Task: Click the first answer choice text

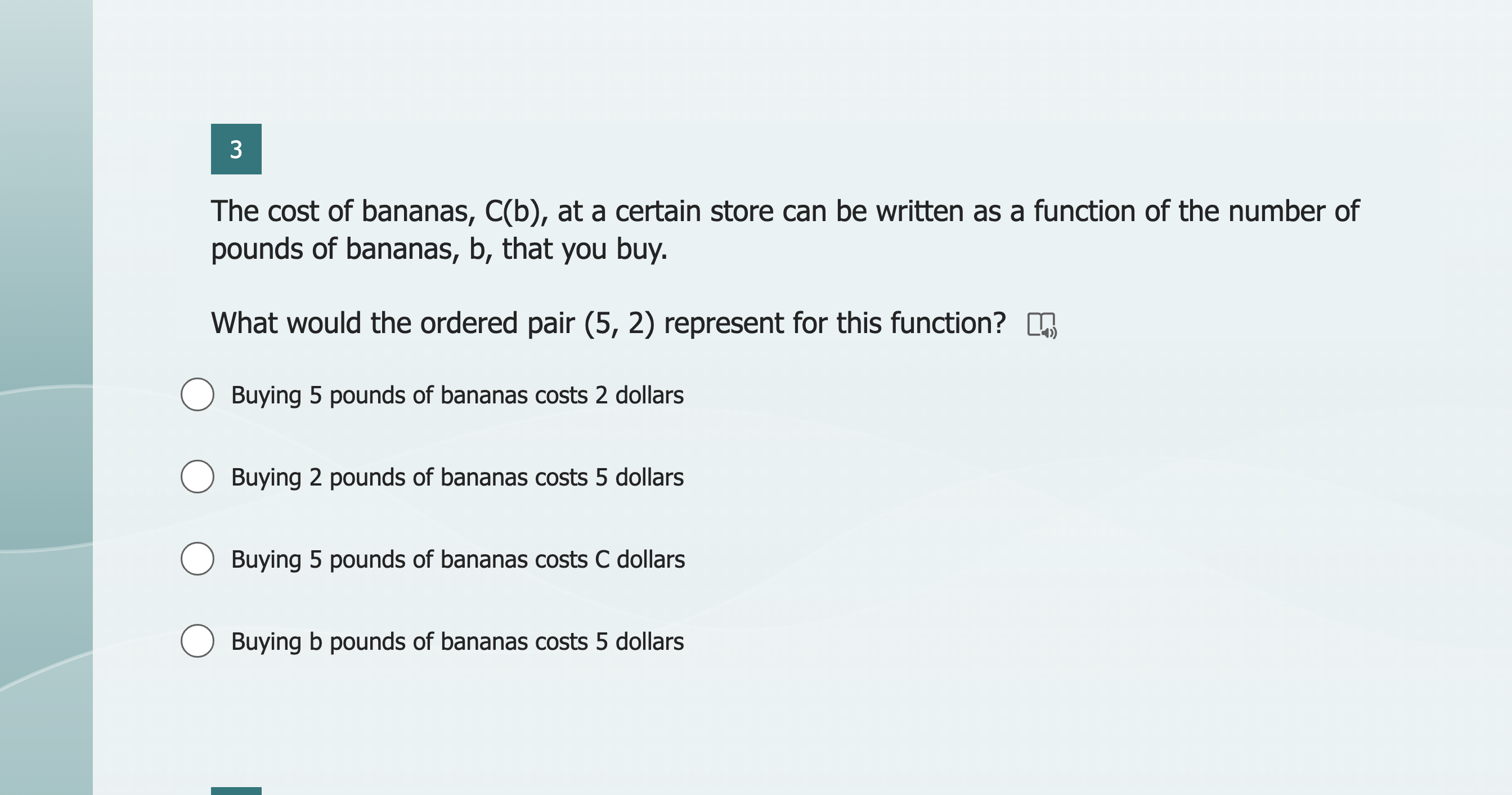Action: (457, 395)
